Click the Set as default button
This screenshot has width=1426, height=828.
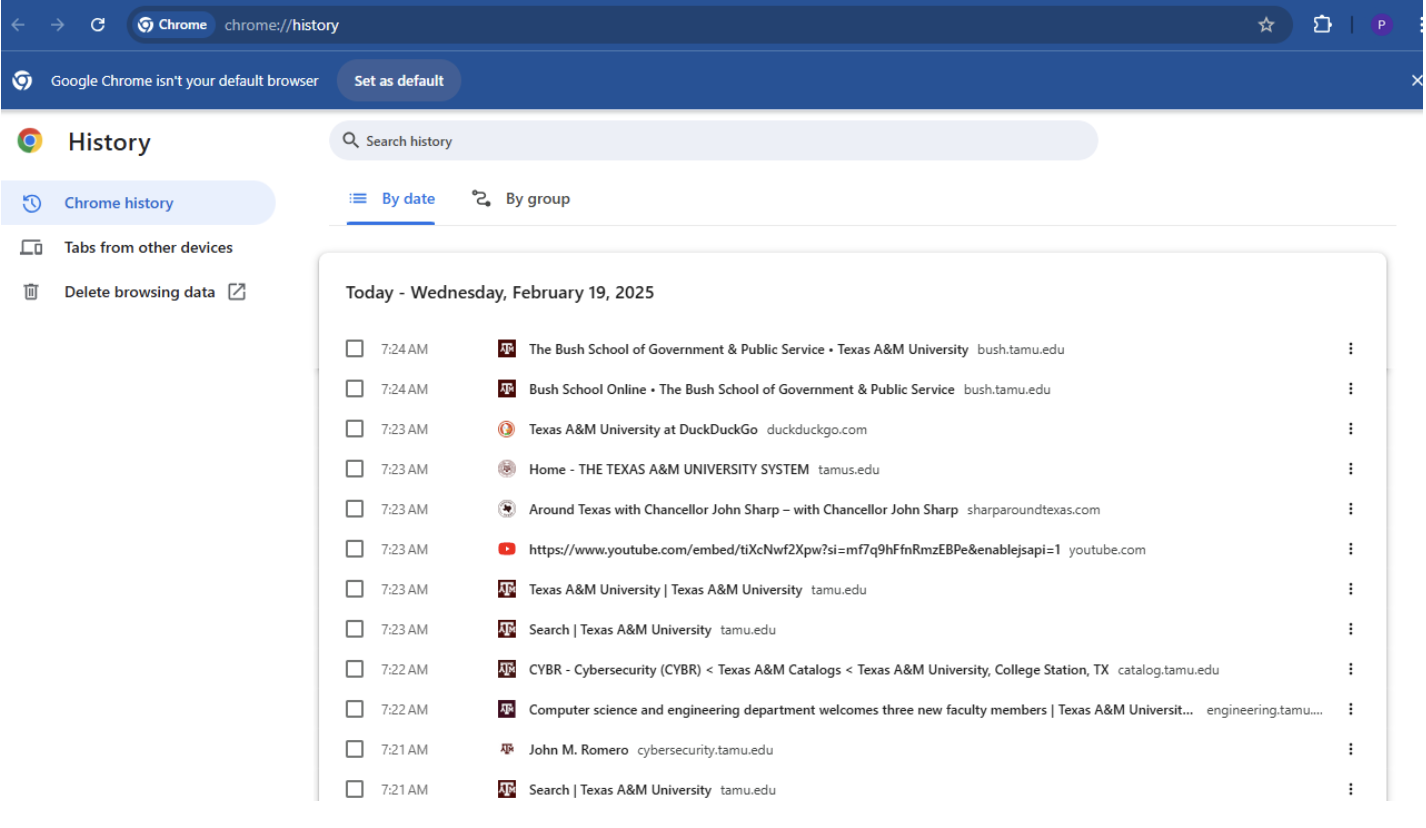point(399,81)
